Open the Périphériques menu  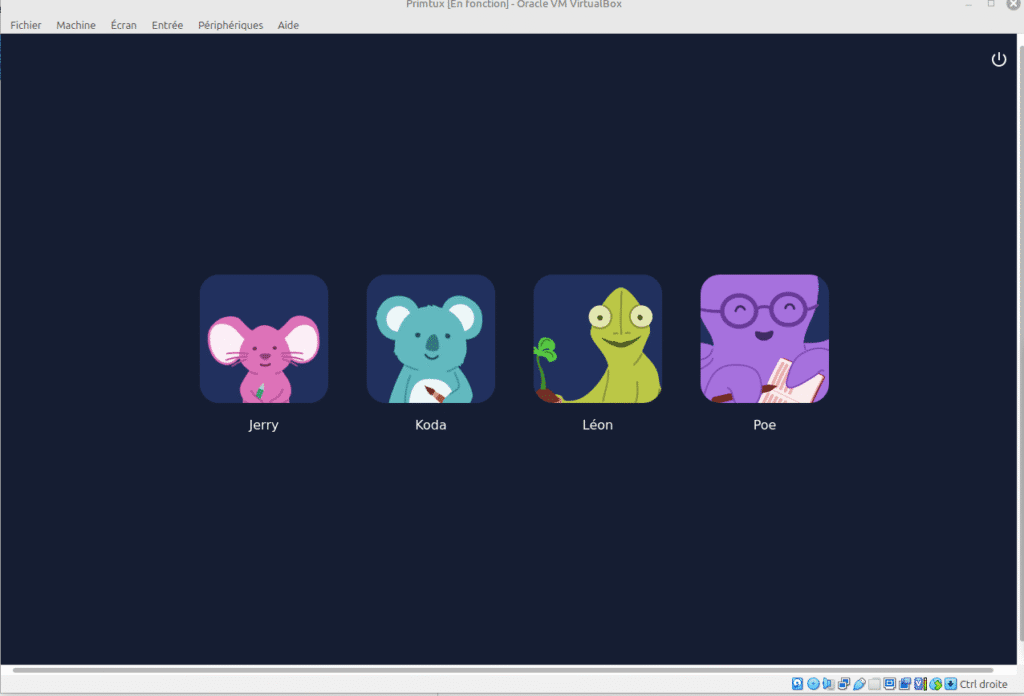point(230,25)
